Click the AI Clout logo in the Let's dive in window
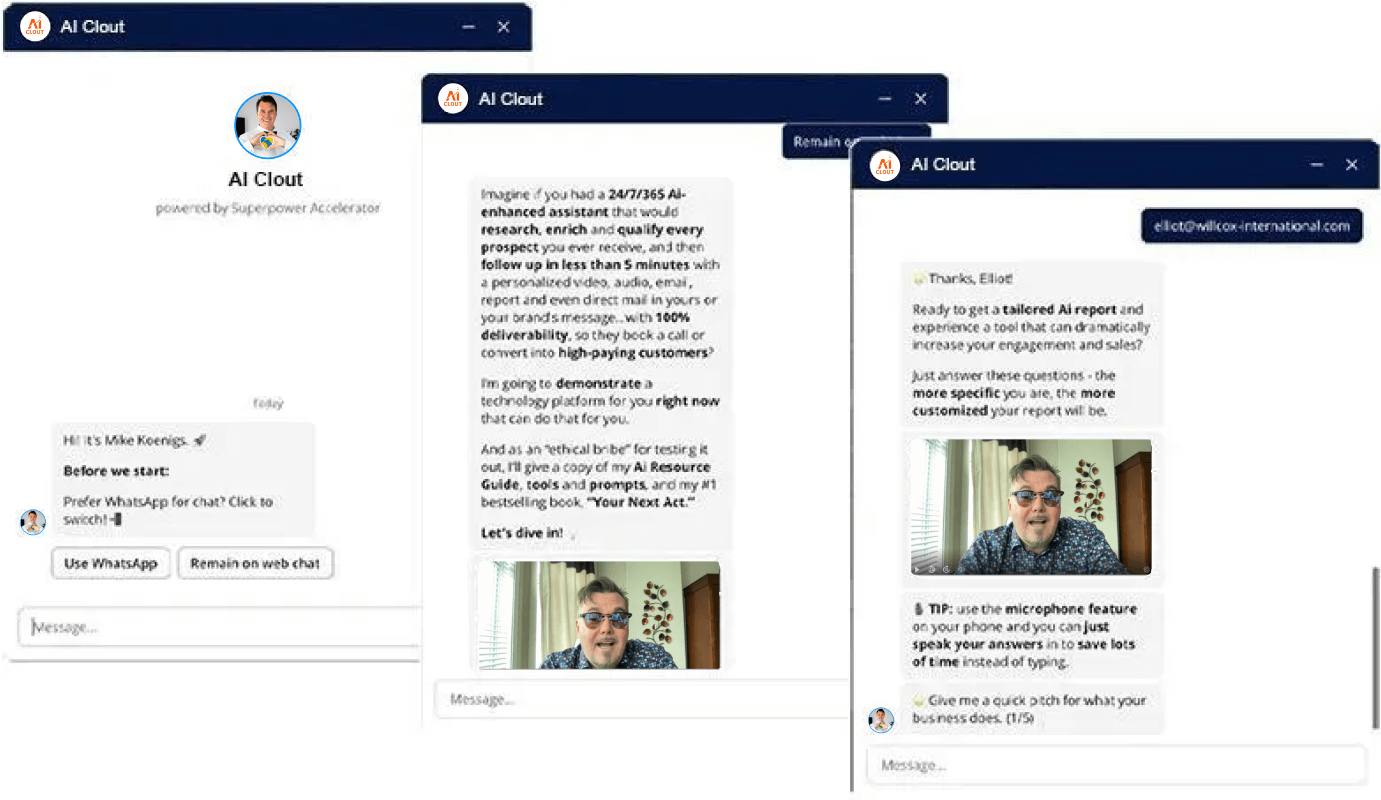The width and height of the screenshot is (1381, 800). click(x=453, y=98)
